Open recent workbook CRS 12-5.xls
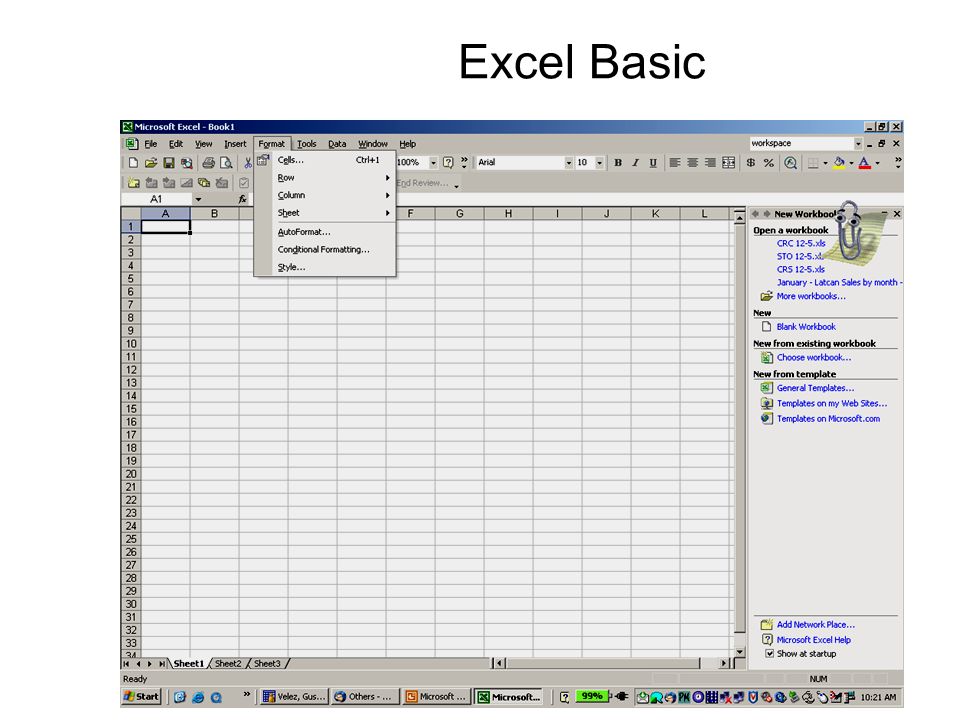The width and height of the screenshot is (960, 720). tap(801, 269)
